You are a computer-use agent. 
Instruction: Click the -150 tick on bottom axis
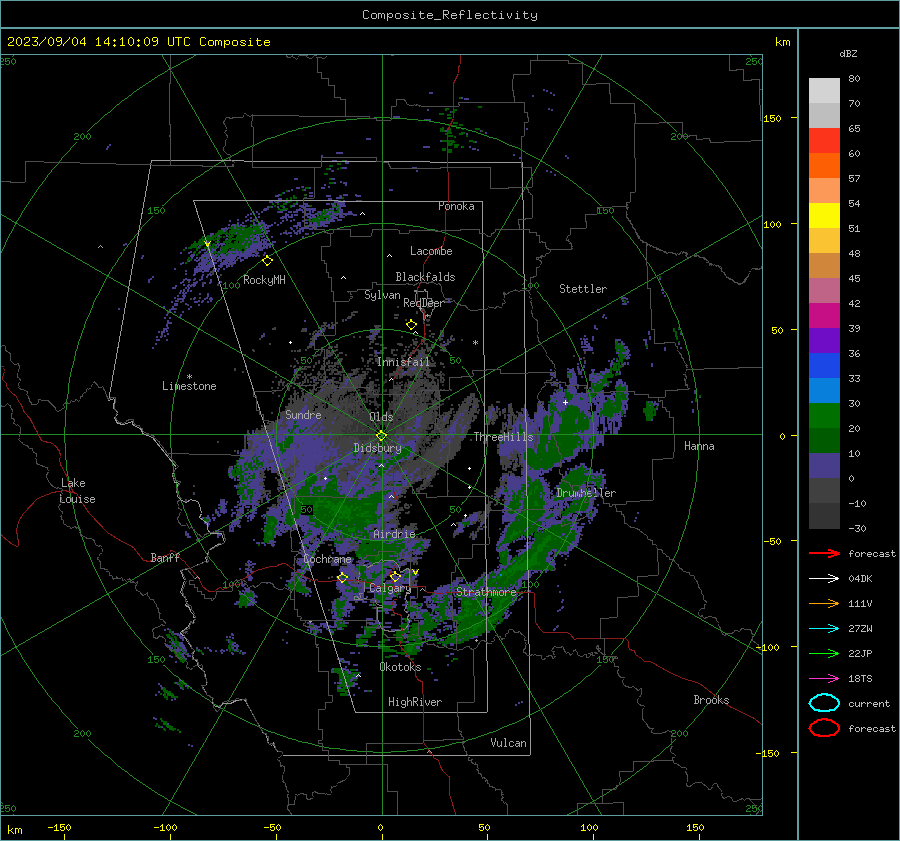pos(59,827)
